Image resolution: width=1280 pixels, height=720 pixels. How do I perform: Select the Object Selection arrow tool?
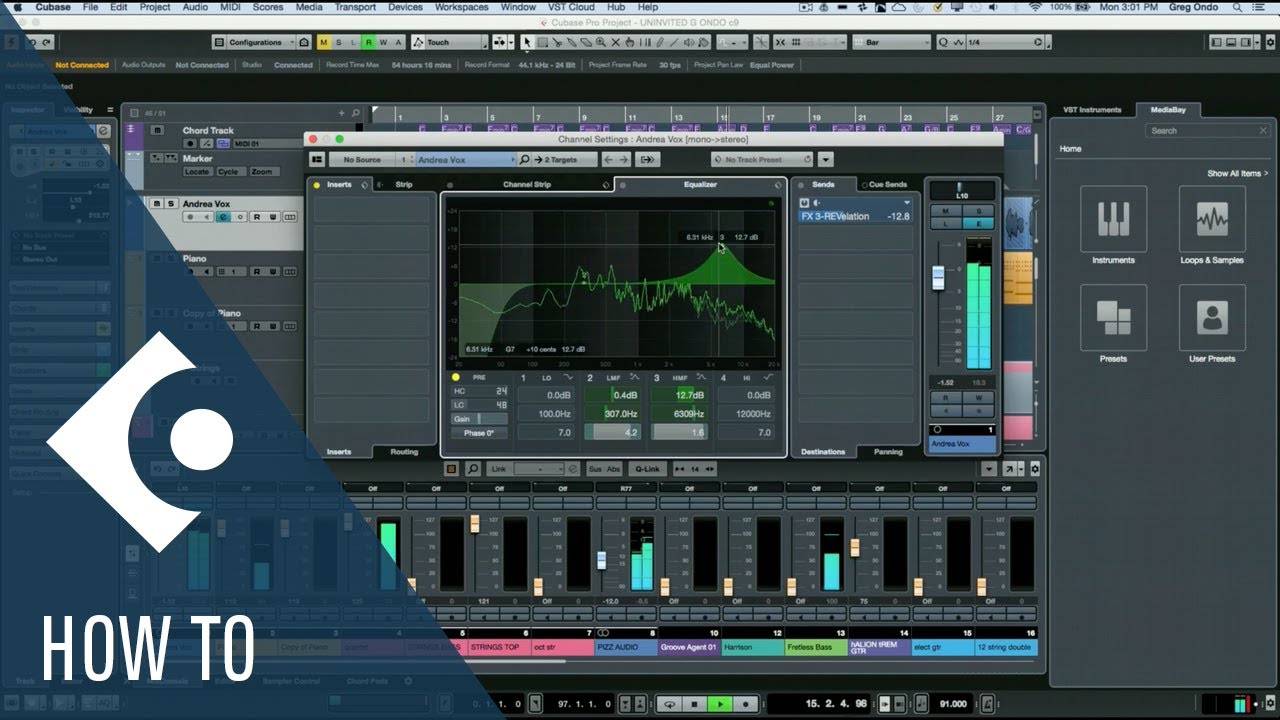527,42
